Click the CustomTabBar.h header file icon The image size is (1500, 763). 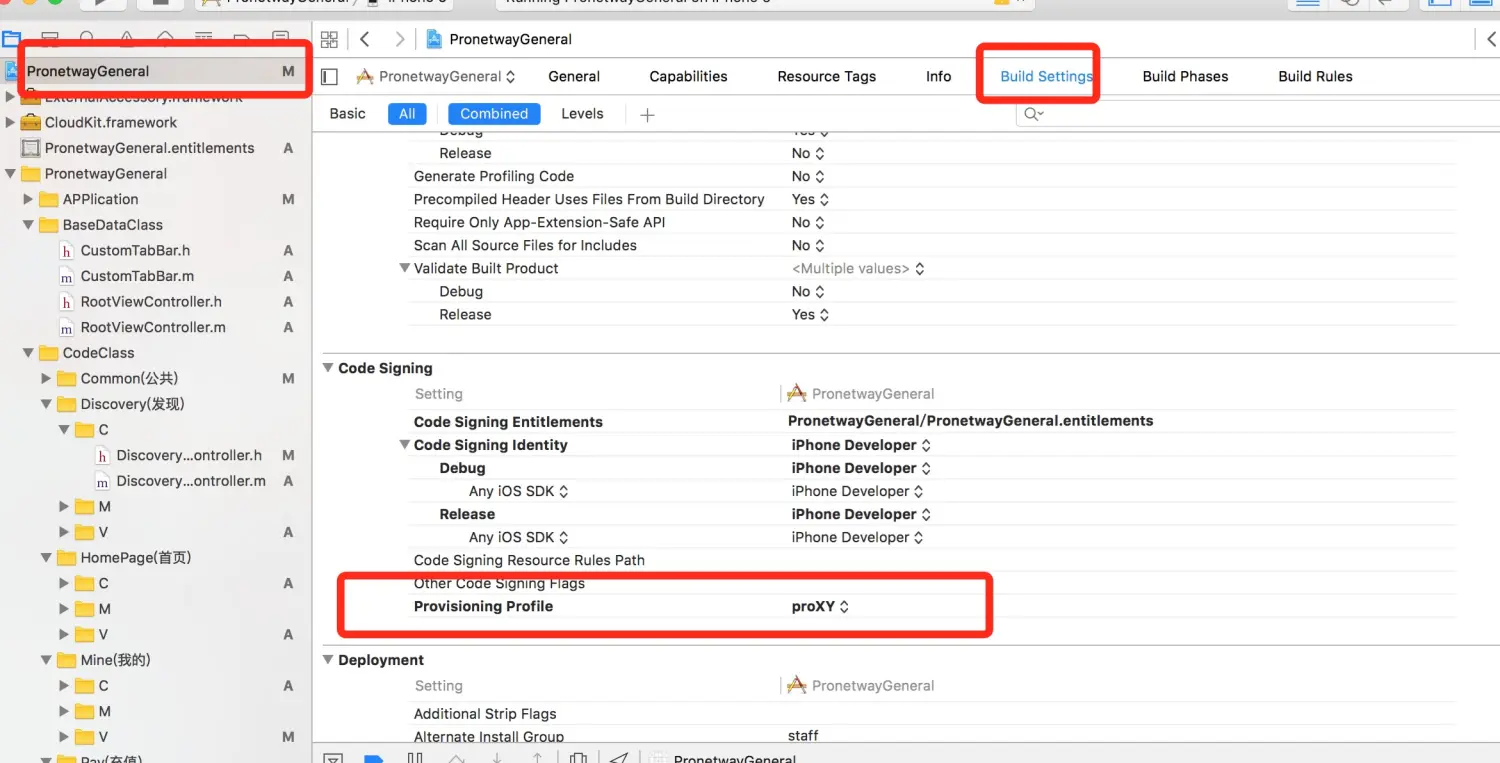click(66, 251)
